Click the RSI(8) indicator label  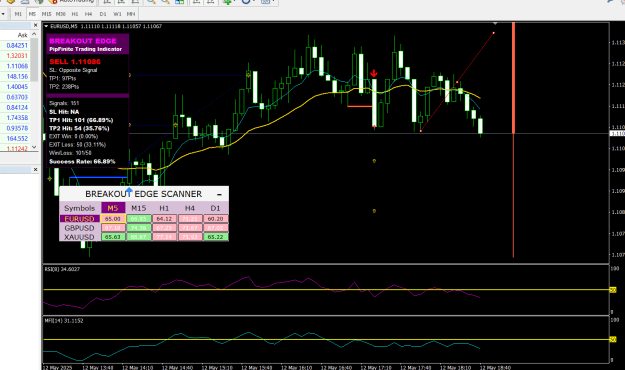pyautogui.click(x=62, y=270)
